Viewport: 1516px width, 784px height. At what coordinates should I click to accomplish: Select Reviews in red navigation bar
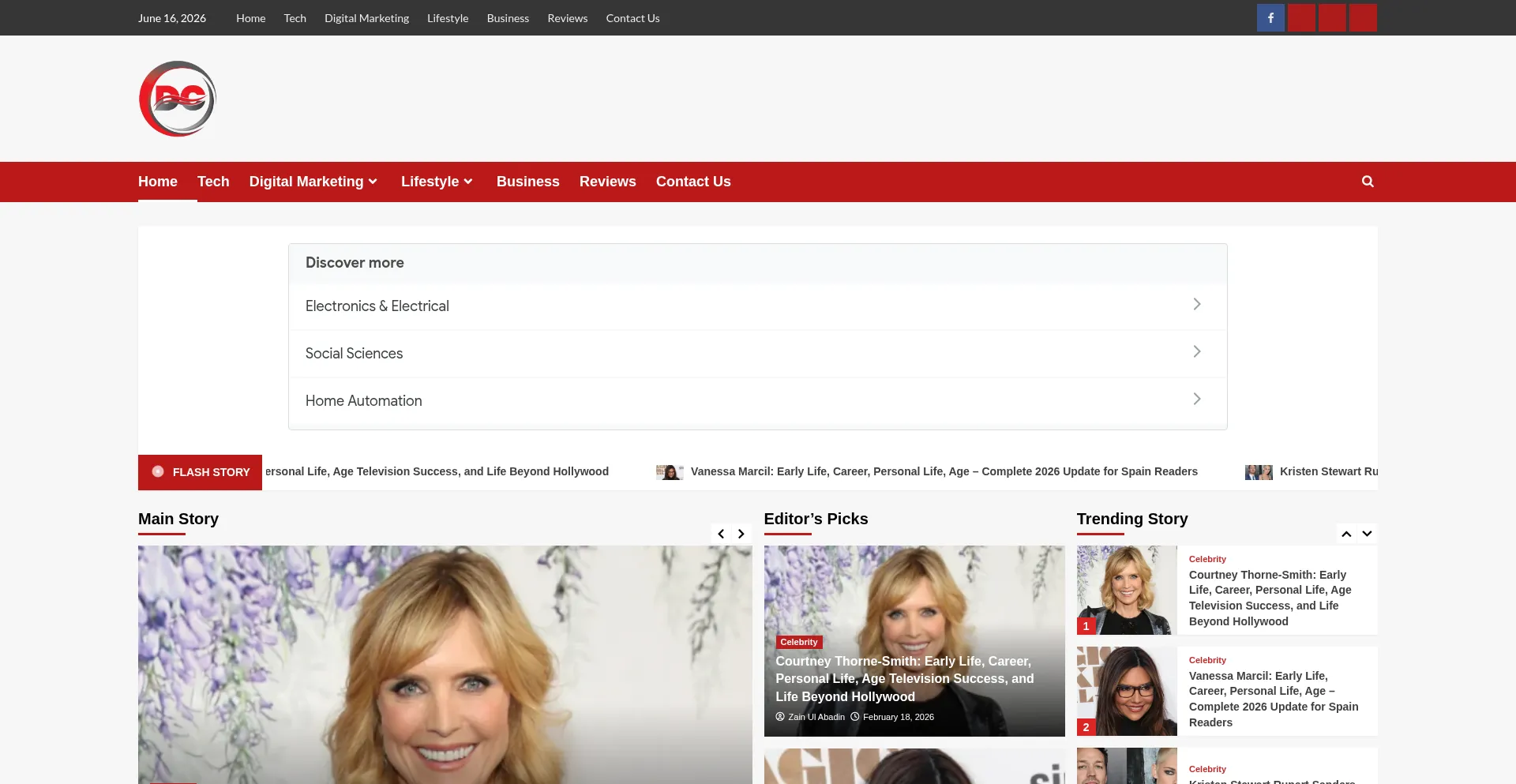608,182
